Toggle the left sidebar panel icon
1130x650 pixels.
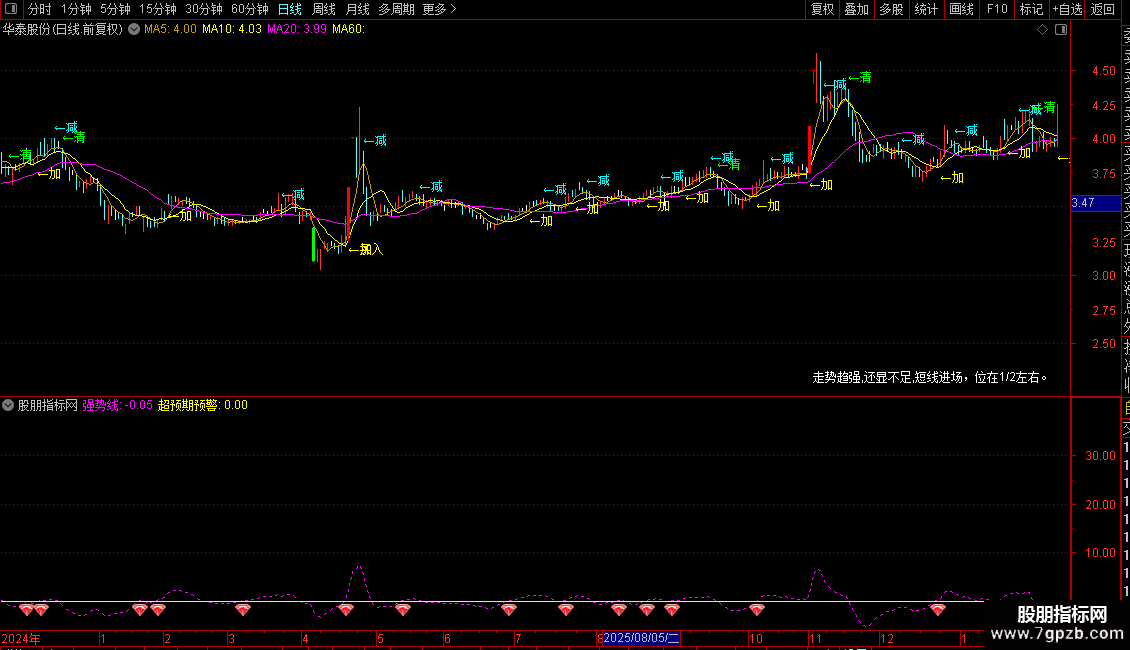(11, 9)
